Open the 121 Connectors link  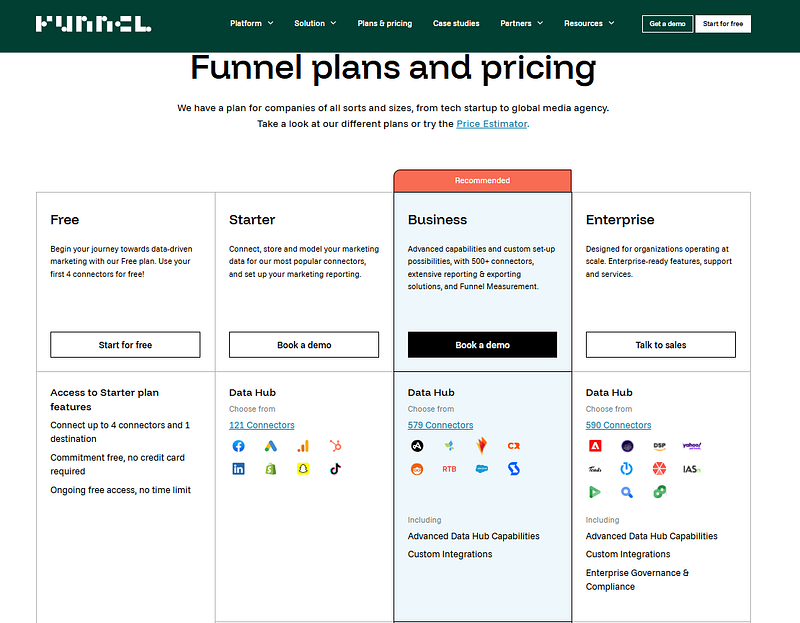point(262,425)
